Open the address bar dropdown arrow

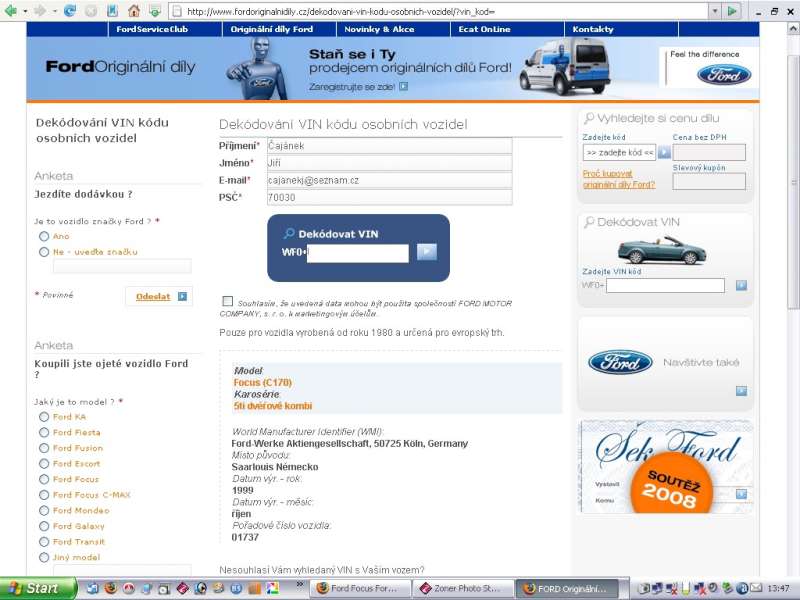(716, 10)
